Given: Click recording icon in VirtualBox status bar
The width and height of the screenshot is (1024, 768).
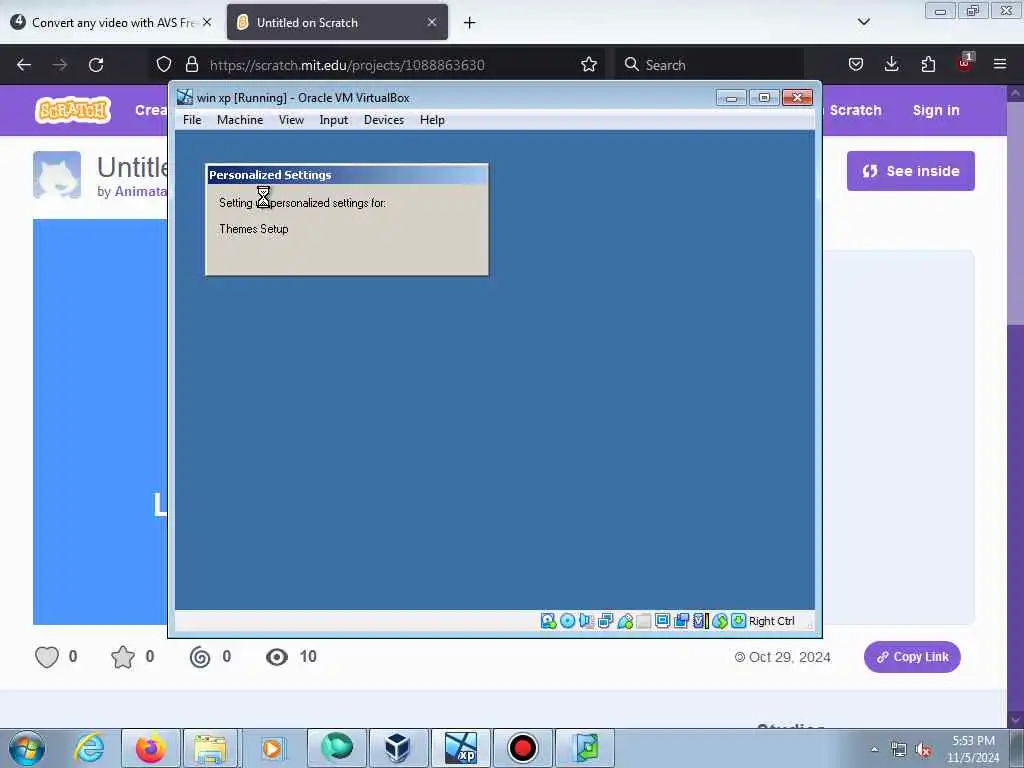Looking at the screenshot, I should click(x=681, y=621).
